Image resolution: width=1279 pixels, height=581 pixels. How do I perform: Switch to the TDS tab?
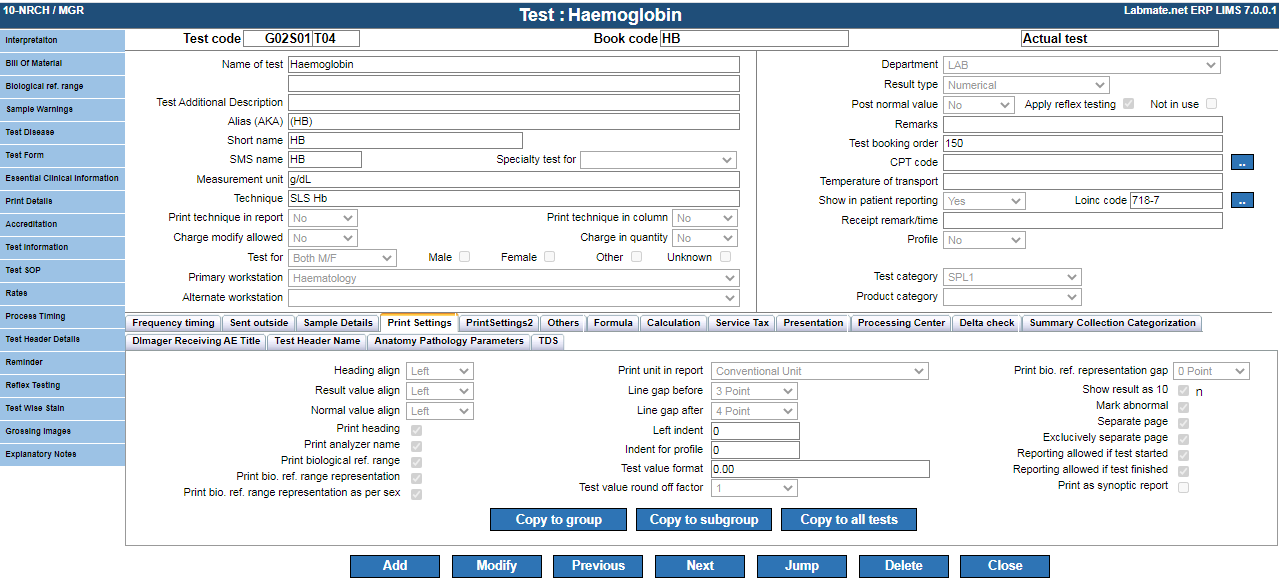[548, 341]
